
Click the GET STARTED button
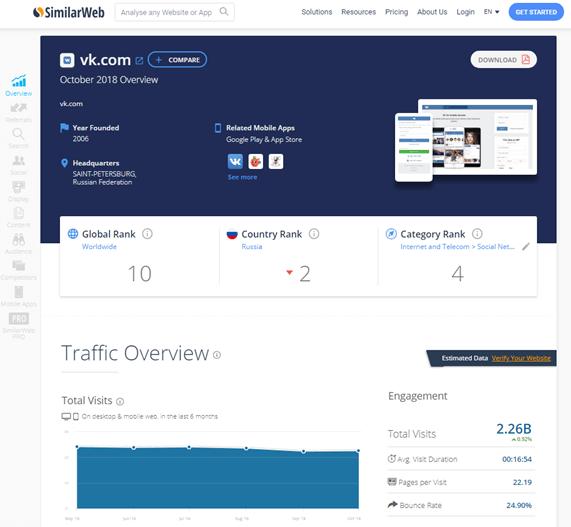click(536, 12)
